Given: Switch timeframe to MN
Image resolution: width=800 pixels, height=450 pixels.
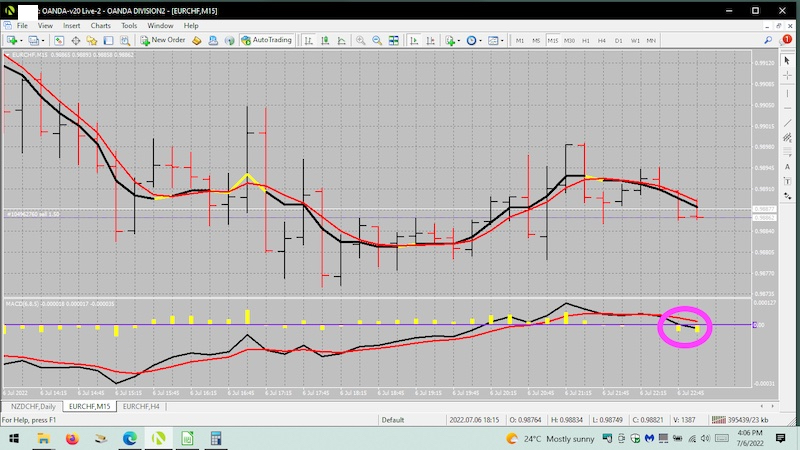Looking at the screenshot, I should pyautogui.click(x=651, y=40).
